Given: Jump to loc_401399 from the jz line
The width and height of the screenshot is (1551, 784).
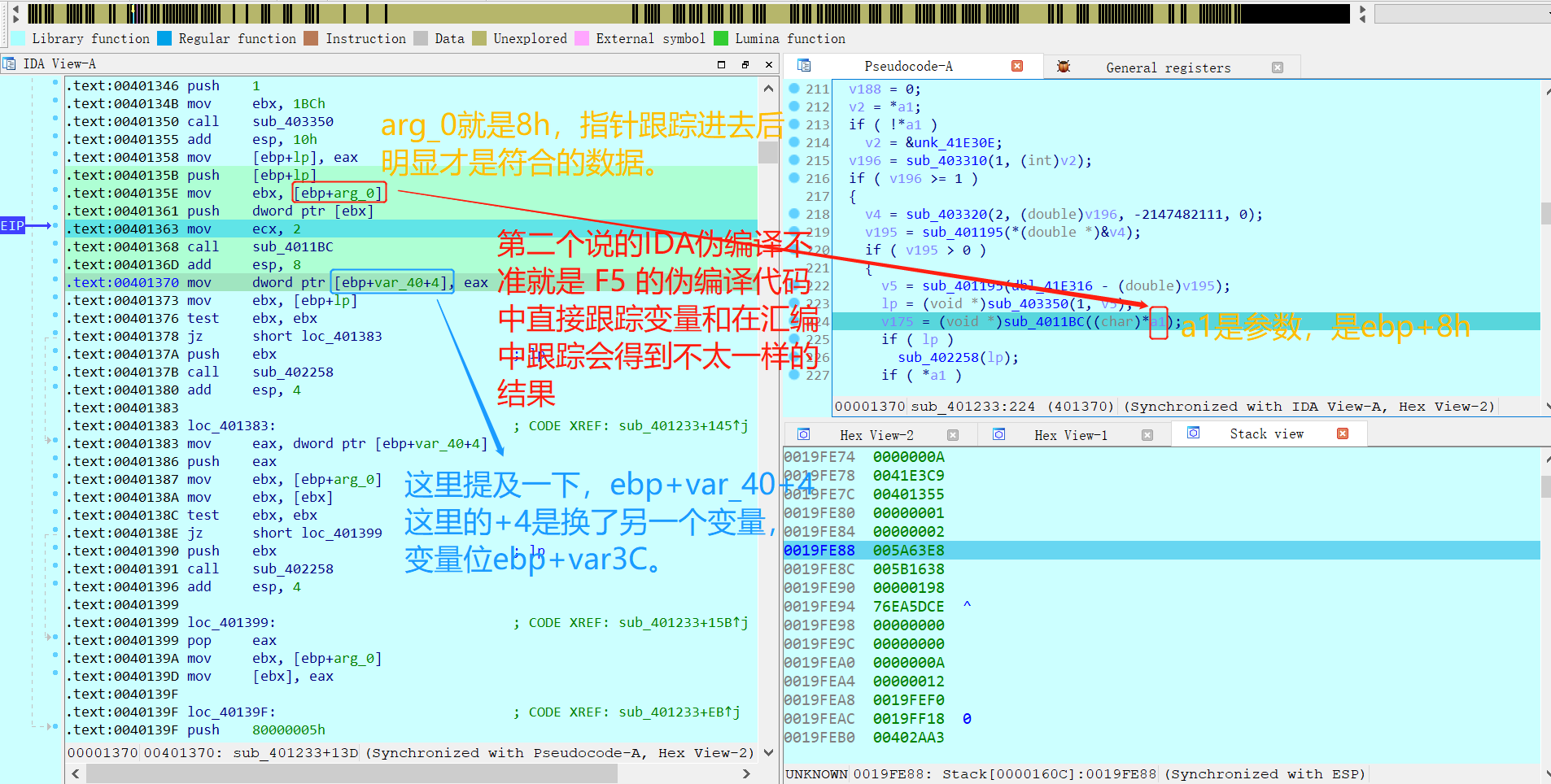Looking at the screenshot, I should tap(341, 533).
